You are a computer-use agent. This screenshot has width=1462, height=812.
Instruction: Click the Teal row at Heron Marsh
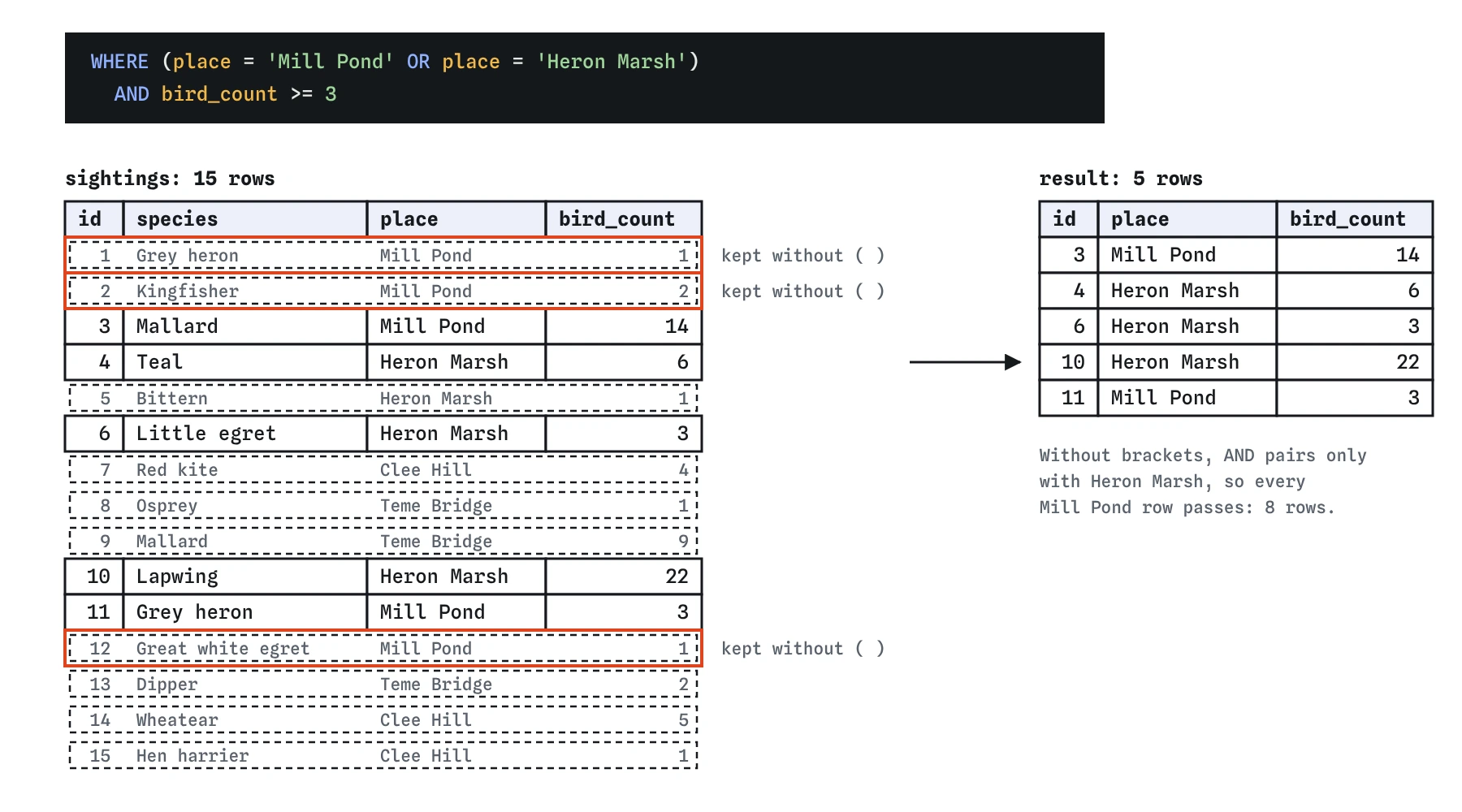click(383, 362)
